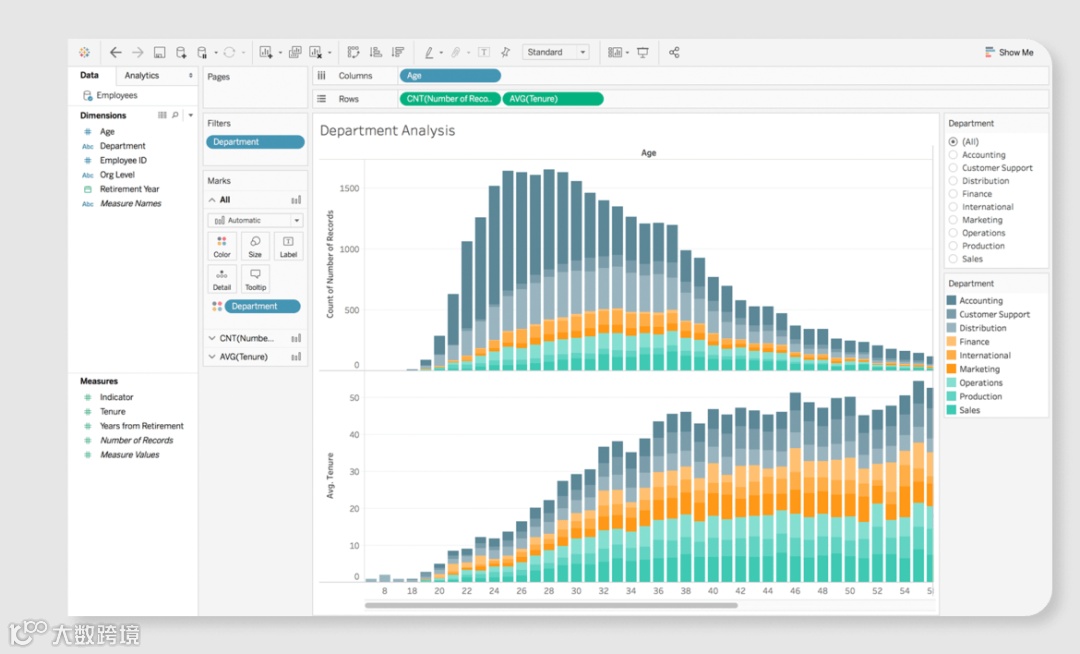Switch to the Data tab

tap(90, 75)
